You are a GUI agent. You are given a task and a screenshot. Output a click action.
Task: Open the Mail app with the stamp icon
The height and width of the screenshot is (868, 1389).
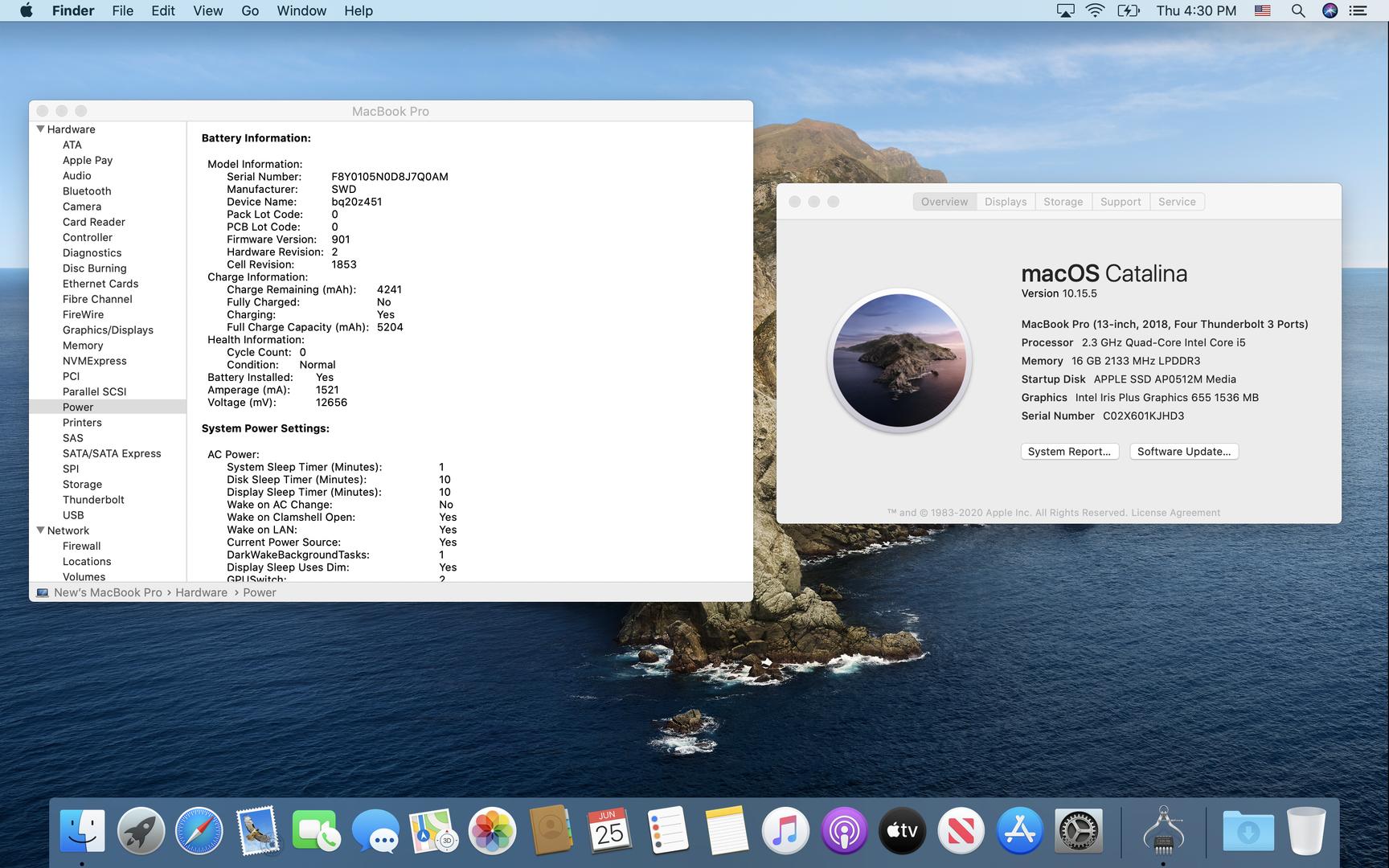tap(257, 830)
